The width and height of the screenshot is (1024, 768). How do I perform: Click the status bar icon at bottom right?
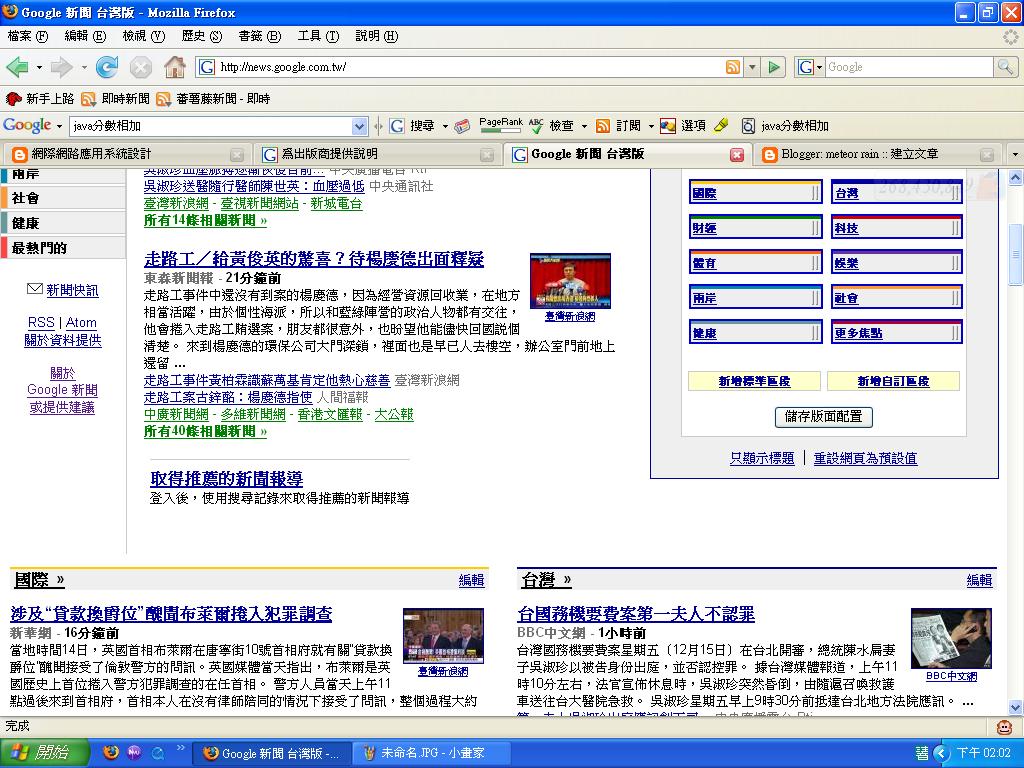point(1005,726)
